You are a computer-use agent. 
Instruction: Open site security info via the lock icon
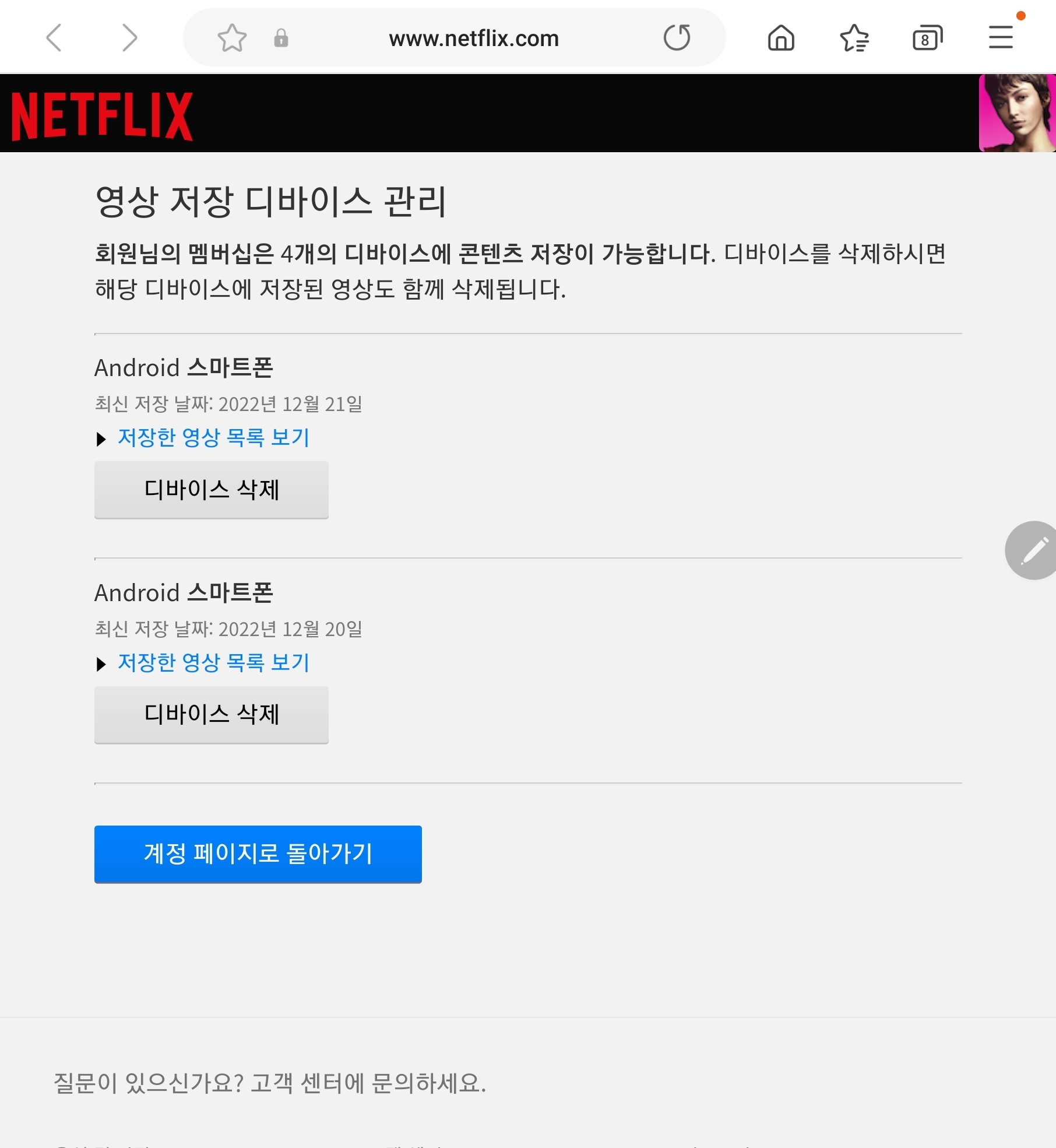click(x=281, y=38)
